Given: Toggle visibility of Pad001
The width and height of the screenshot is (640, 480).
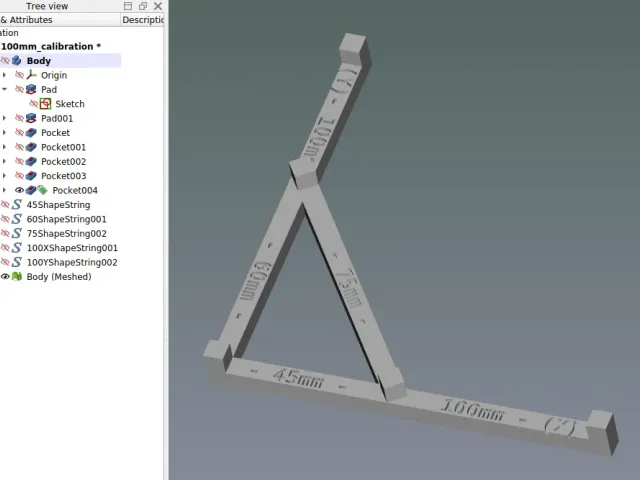Looking at the screenshot, I should pyautogui.click(x=19, y=118).
